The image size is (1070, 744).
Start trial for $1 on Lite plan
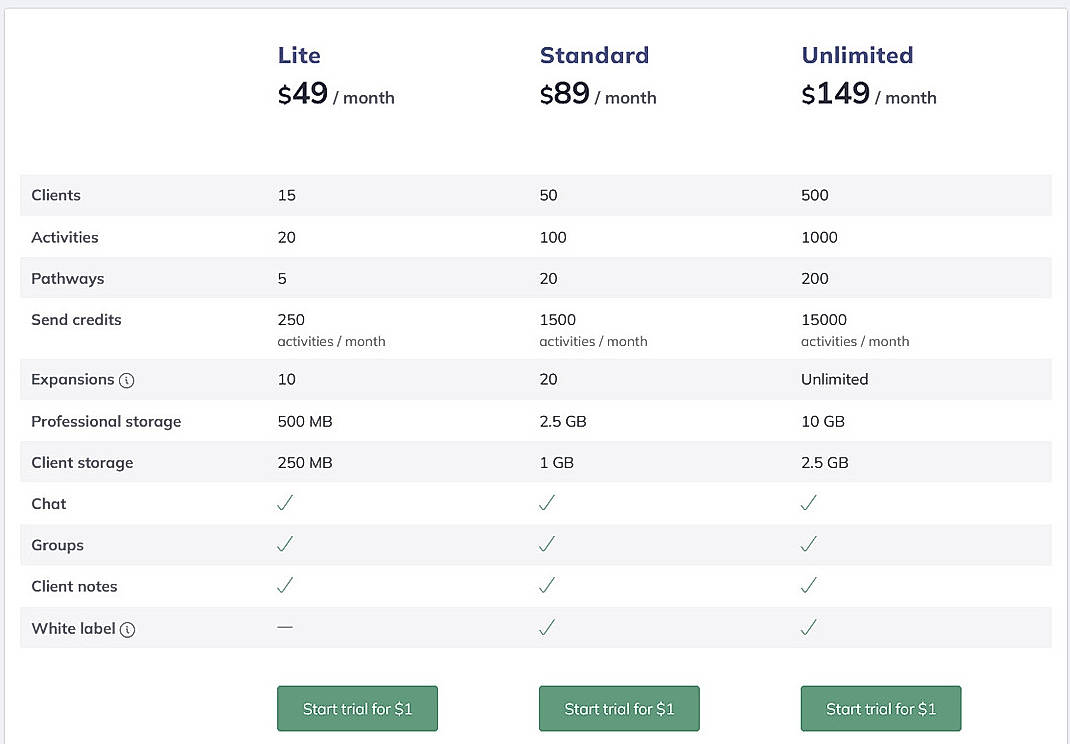[x=357, y=708]
